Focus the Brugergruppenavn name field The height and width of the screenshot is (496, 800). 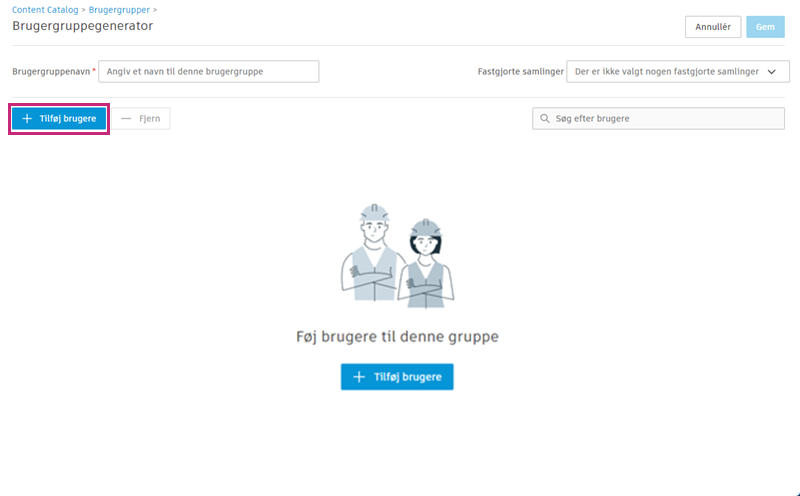click(x=209, y=71)
